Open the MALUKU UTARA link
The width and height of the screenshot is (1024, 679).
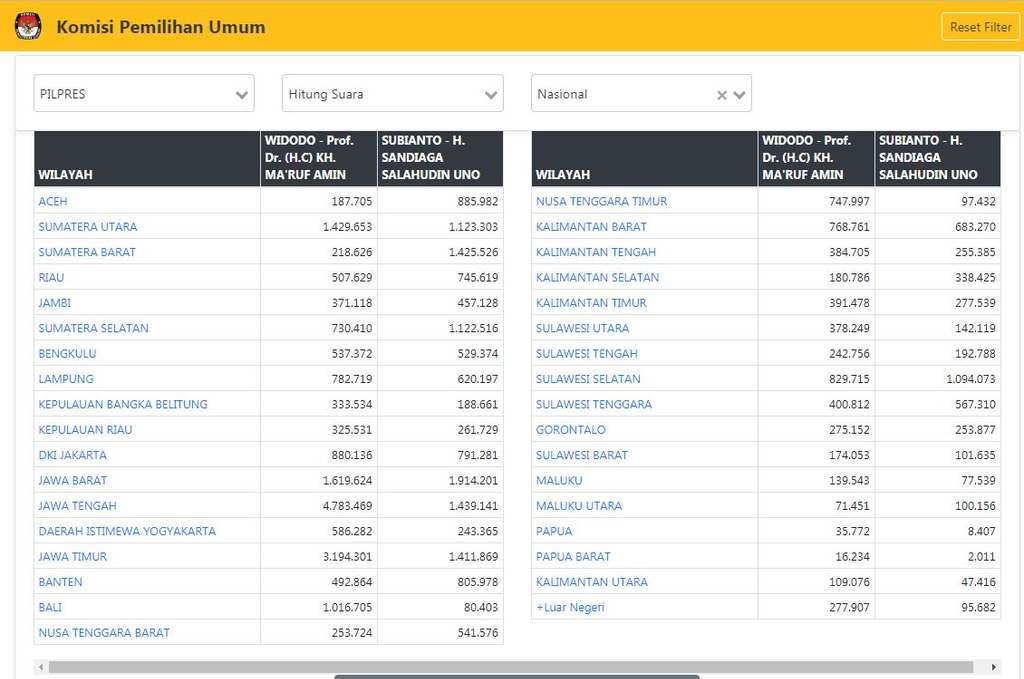coord(579,506)
